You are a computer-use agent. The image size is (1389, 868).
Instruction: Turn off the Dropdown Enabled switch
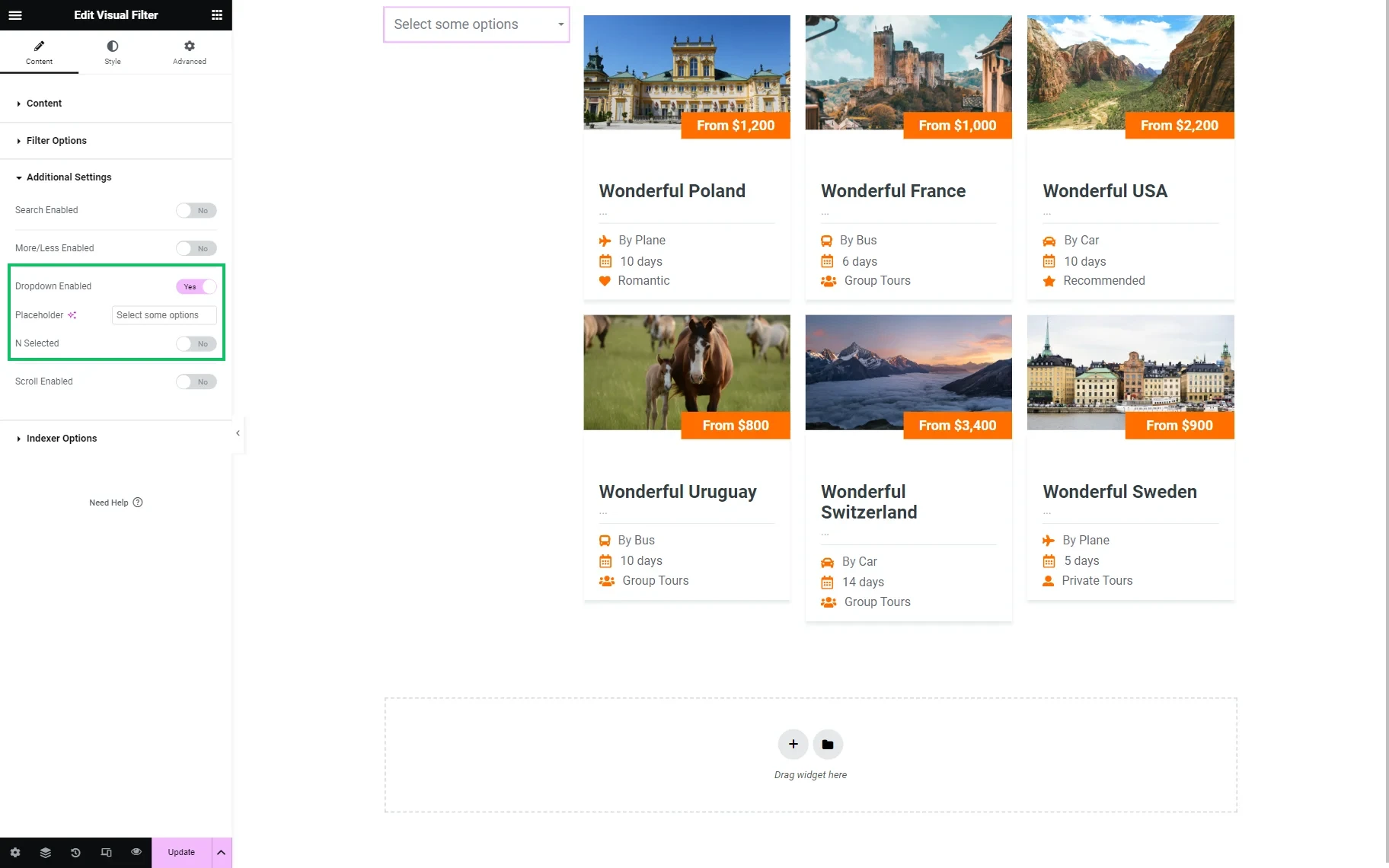pyautogui.click(x=196, y=286)
